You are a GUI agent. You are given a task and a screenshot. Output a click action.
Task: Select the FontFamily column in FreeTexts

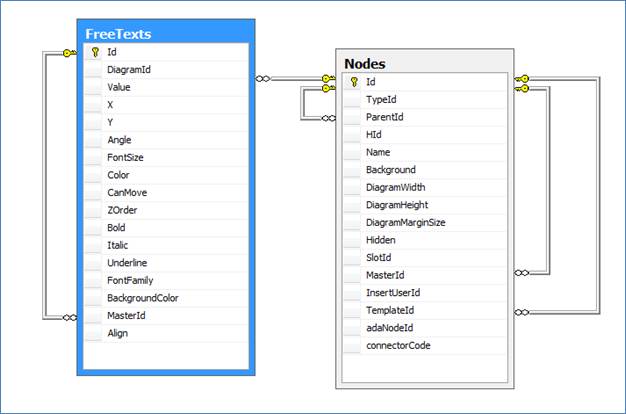[130, 280]
